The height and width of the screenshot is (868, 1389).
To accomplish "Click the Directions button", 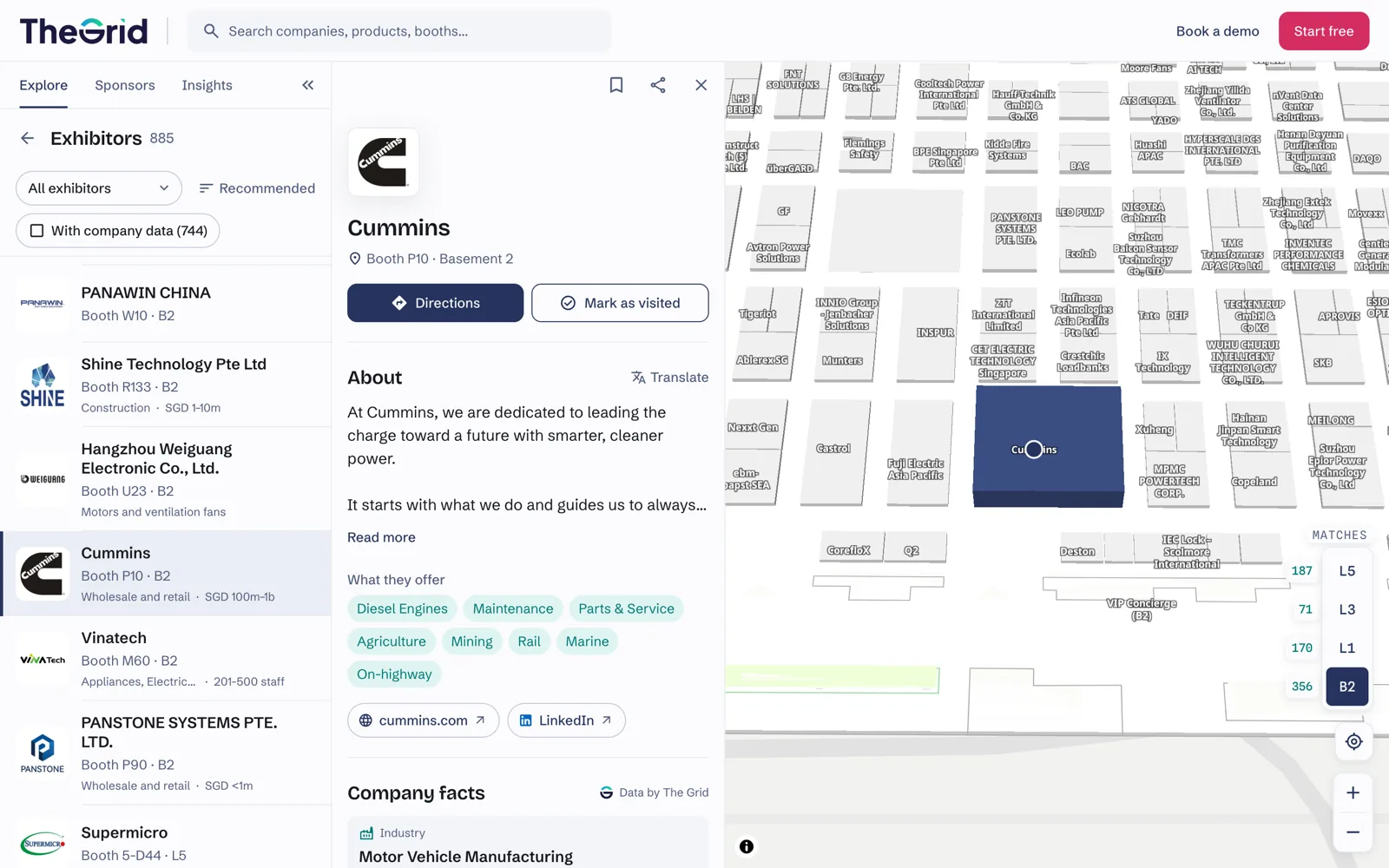I will tap(436, 303).
